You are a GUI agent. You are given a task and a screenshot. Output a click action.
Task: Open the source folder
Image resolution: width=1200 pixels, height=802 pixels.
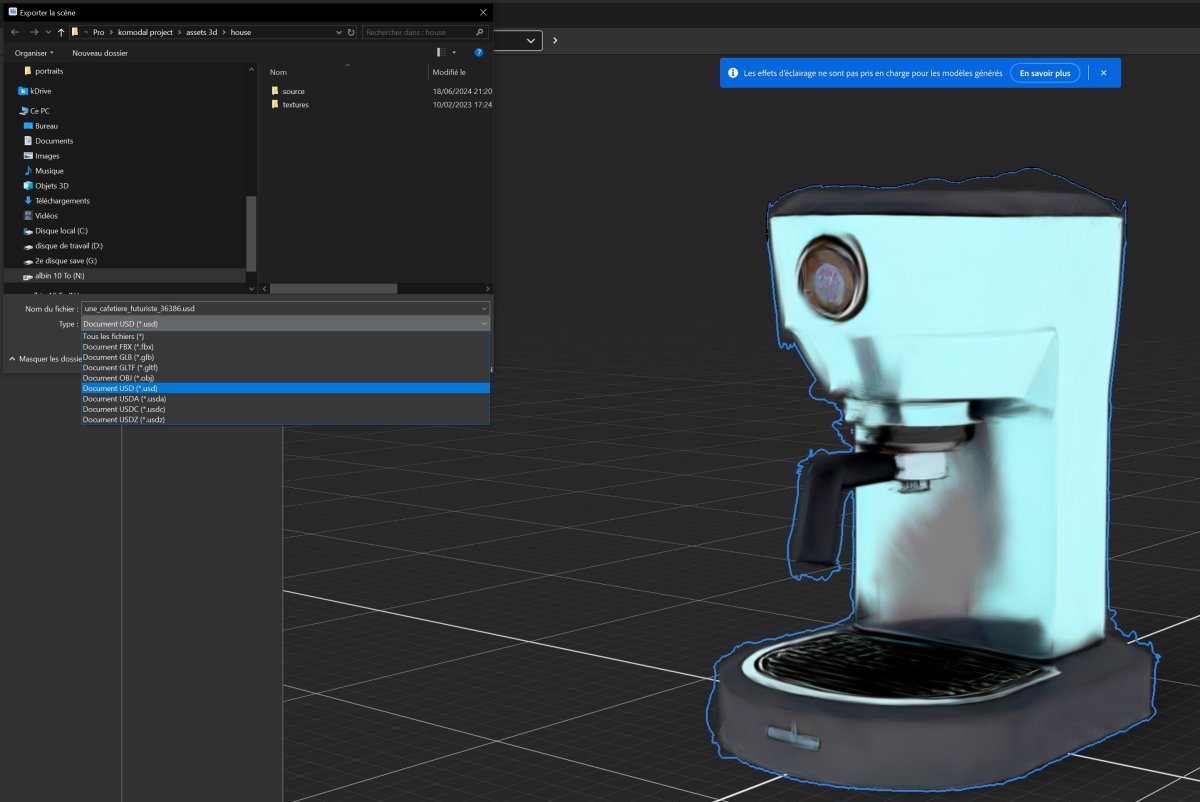(293, 91)
